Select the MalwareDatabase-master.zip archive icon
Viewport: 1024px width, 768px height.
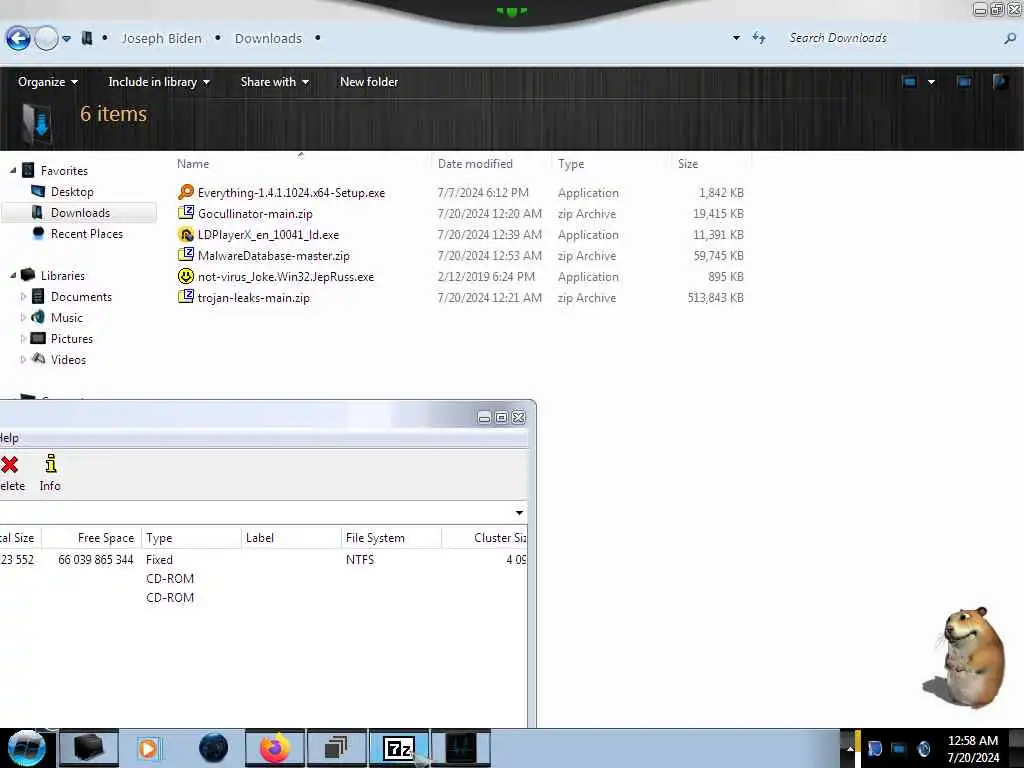point(186,255)
